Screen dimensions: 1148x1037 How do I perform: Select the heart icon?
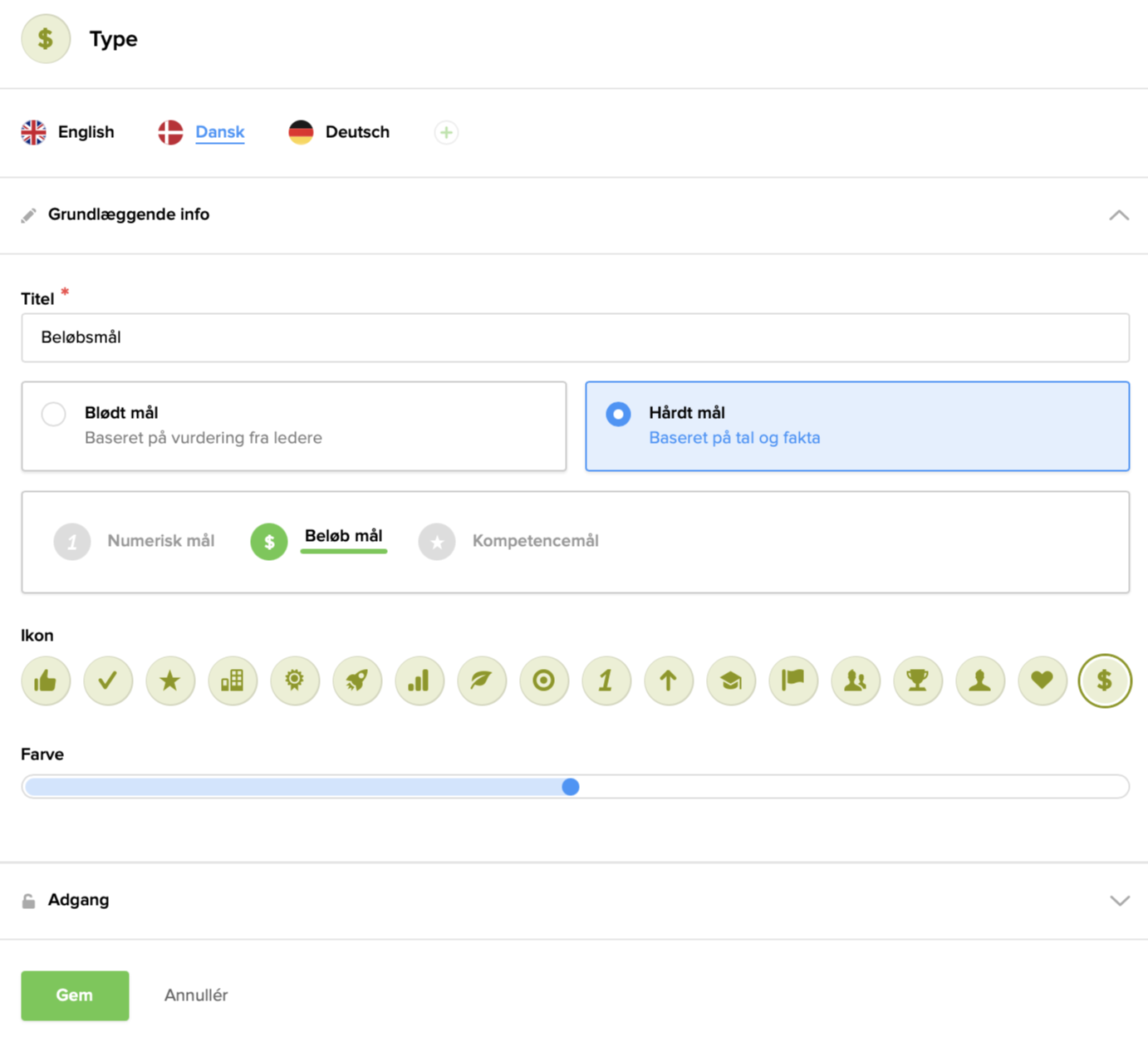pos(1043,681)
